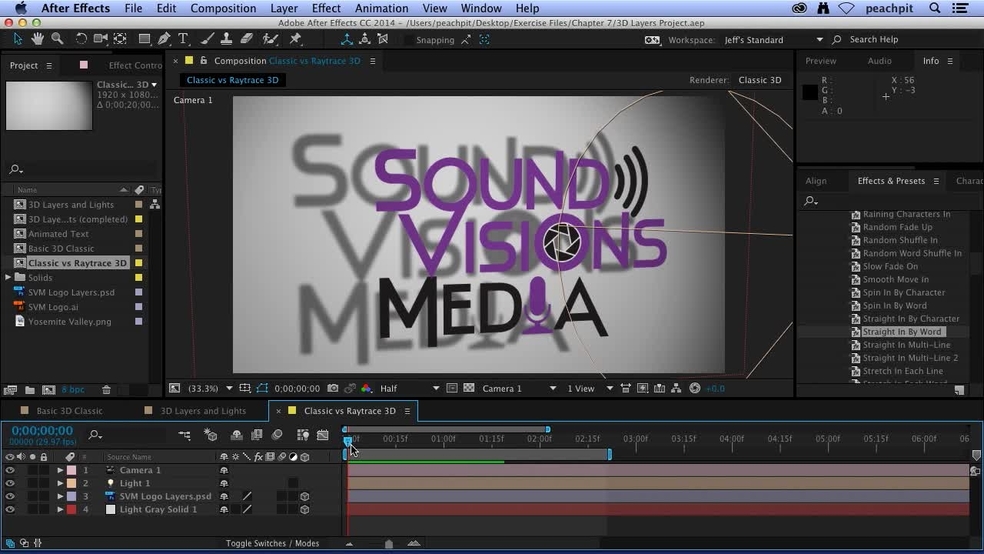984x554 pixels.
Task: Hide the Camera 1 layer
Action: click(x=9, y=470)
